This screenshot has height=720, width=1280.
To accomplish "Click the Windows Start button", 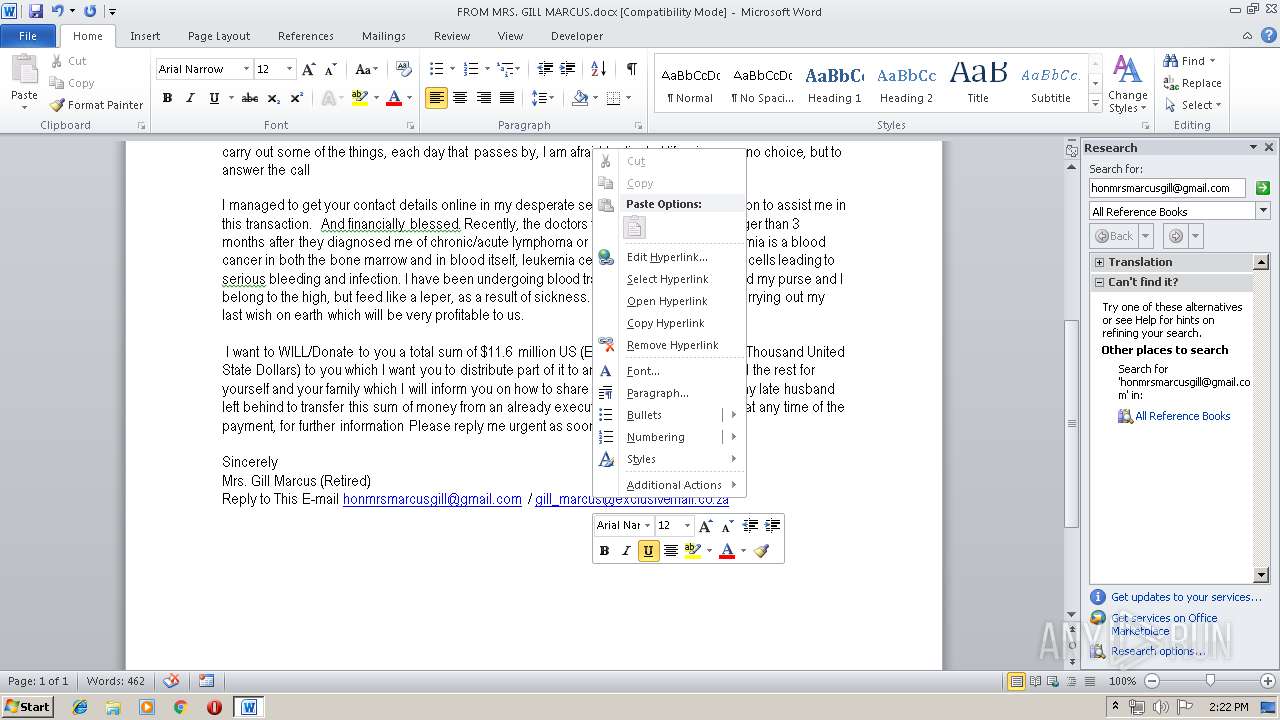I will click(27, 706).
